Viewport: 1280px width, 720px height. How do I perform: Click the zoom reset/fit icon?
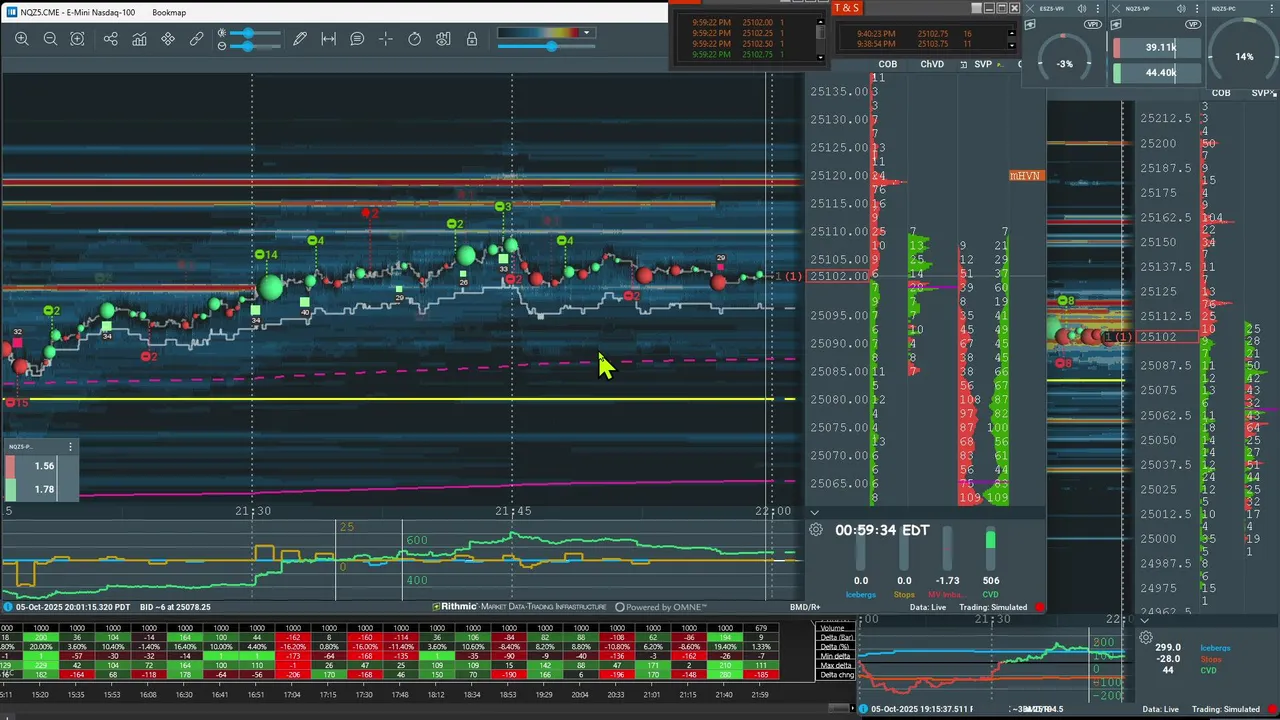point(77,39)
